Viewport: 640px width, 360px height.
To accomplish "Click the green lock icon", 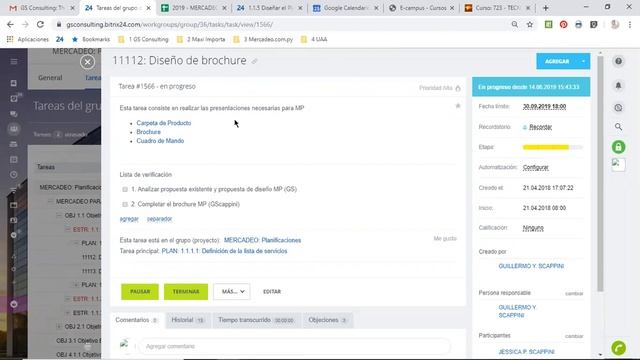I will click(618, 147).
